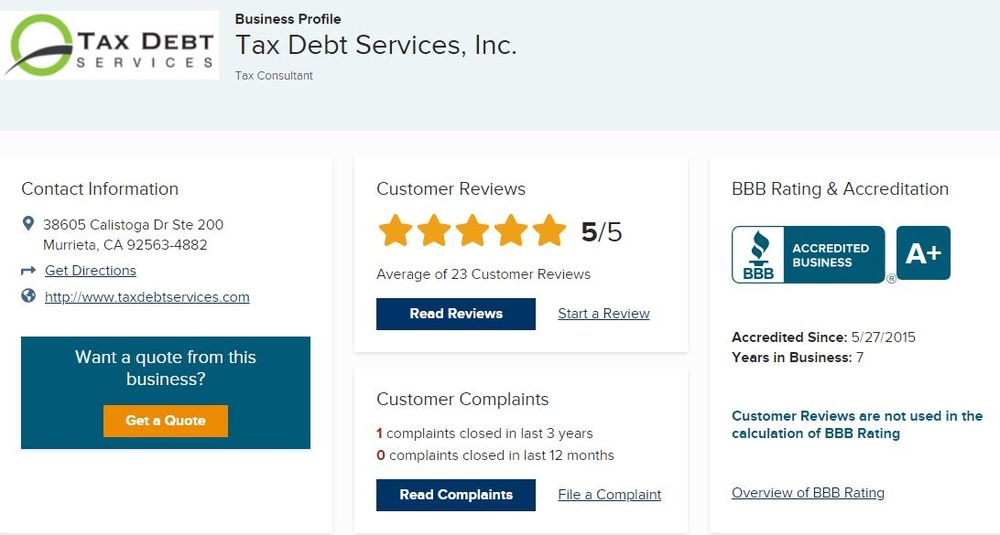Click the third review star
The width and height of the screenshot is (1000, 535).
tap(472, 230)
